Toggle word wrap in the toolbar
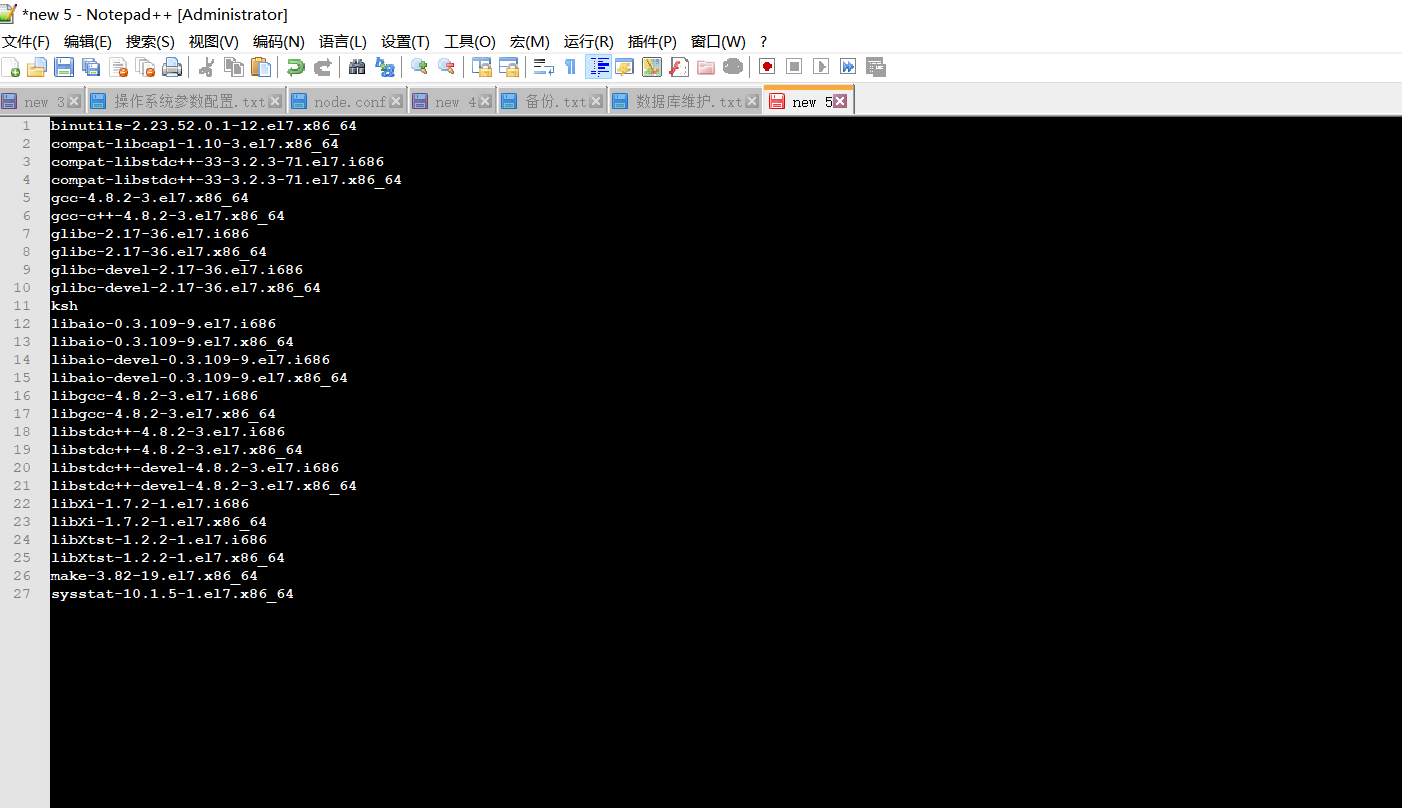Viewport: 1402px width, 808px height. pos(544,67)
